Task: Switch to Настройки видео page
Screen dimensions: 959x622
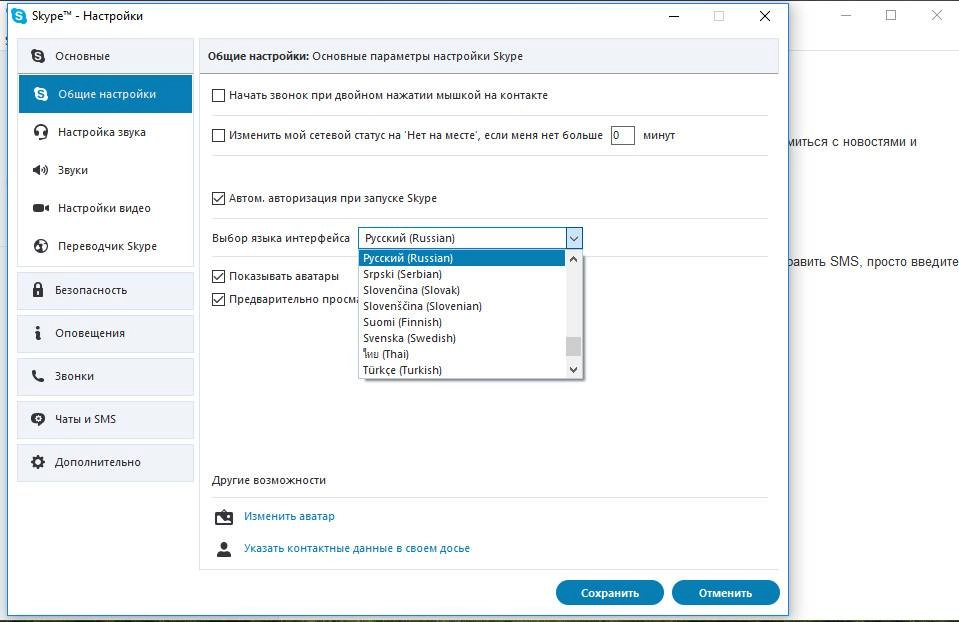Action: click(x=105, y=208)
